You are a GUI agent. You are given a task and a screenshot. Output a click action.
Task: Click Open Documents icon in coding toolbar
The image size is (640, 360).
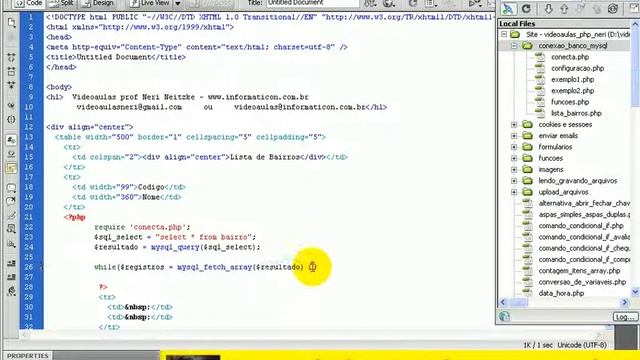[x=11, y=23]
